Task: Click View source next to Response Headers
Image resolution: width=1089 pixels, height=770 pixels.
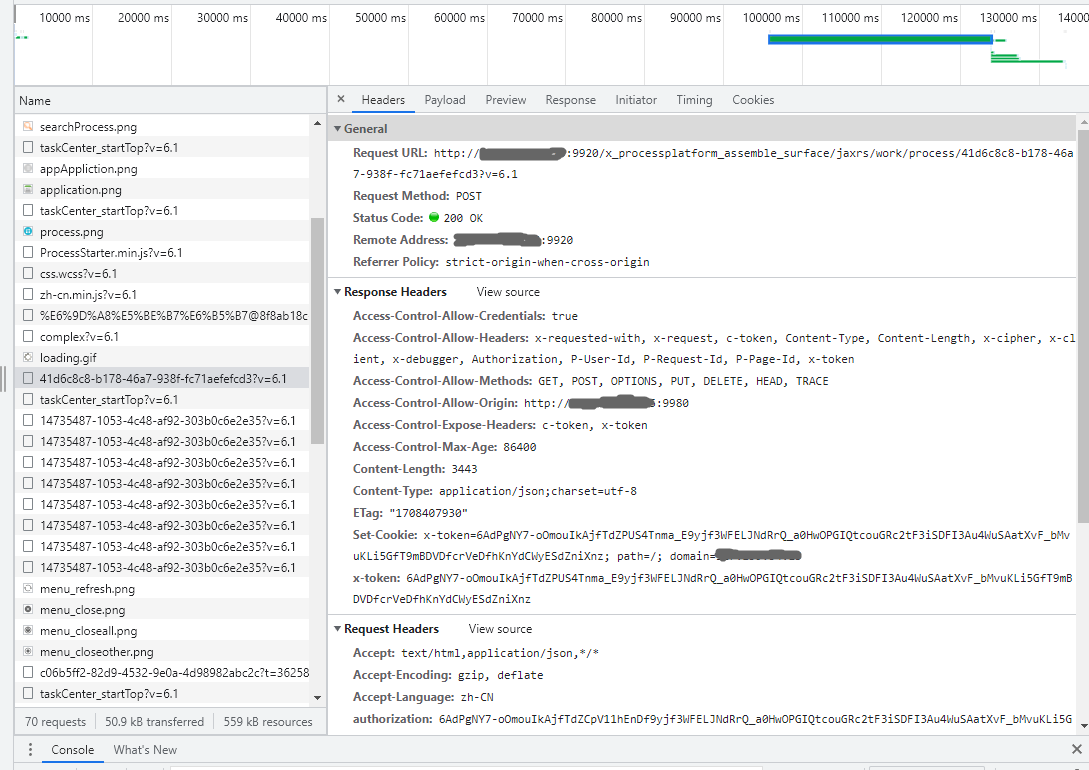Action: coord(508,292)
